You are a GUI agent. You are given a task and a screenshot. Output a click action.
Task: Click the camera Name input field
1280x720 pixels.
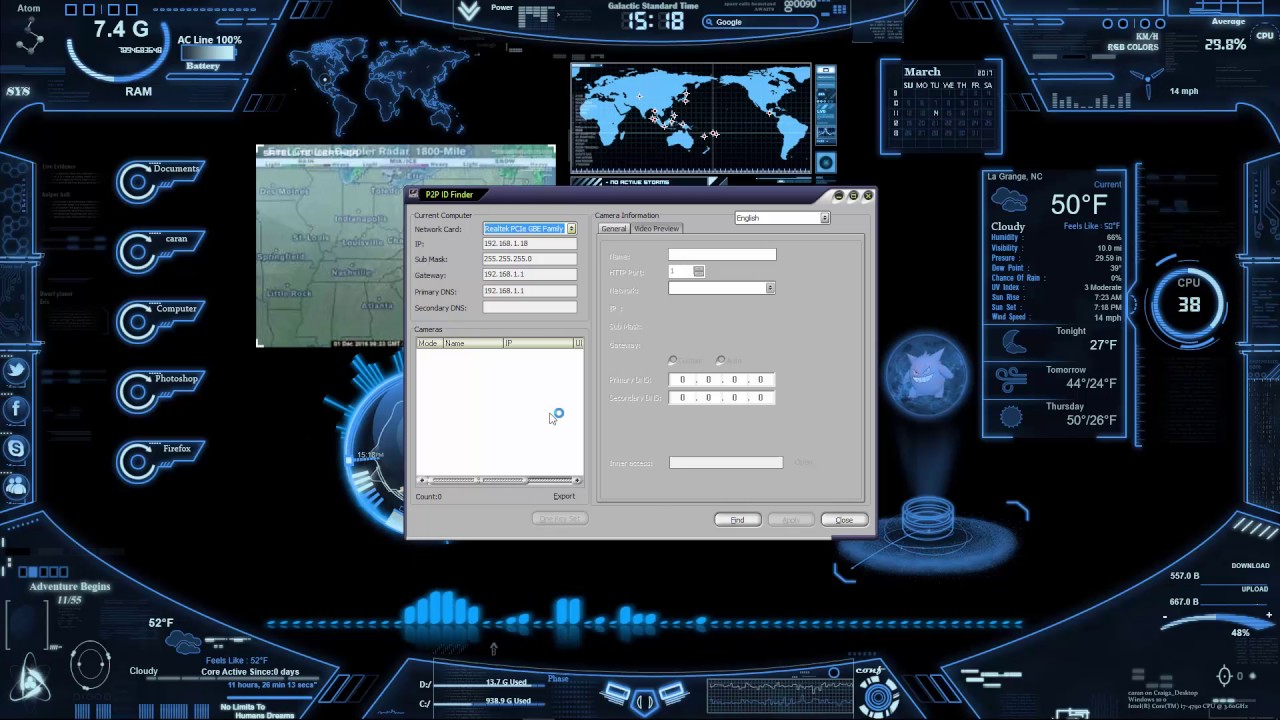[722, 255]
